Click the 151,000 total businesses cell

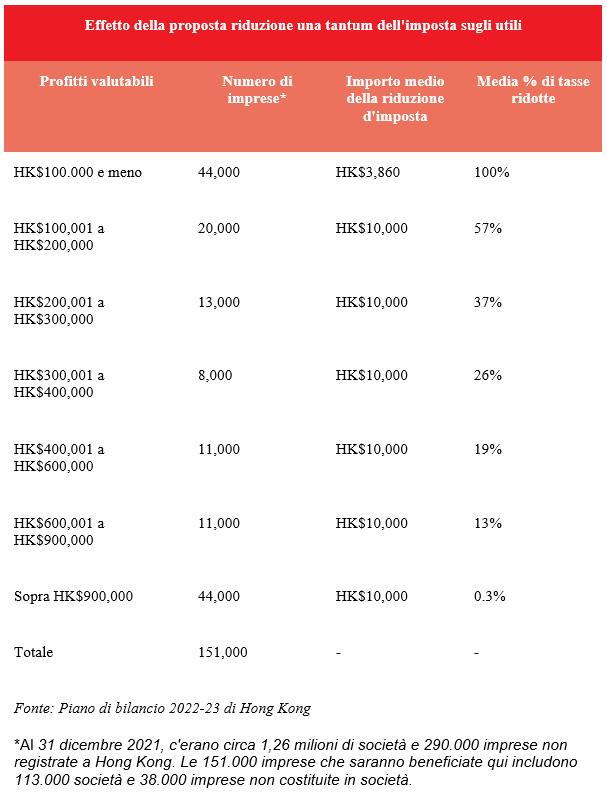(x=223, y=653)
